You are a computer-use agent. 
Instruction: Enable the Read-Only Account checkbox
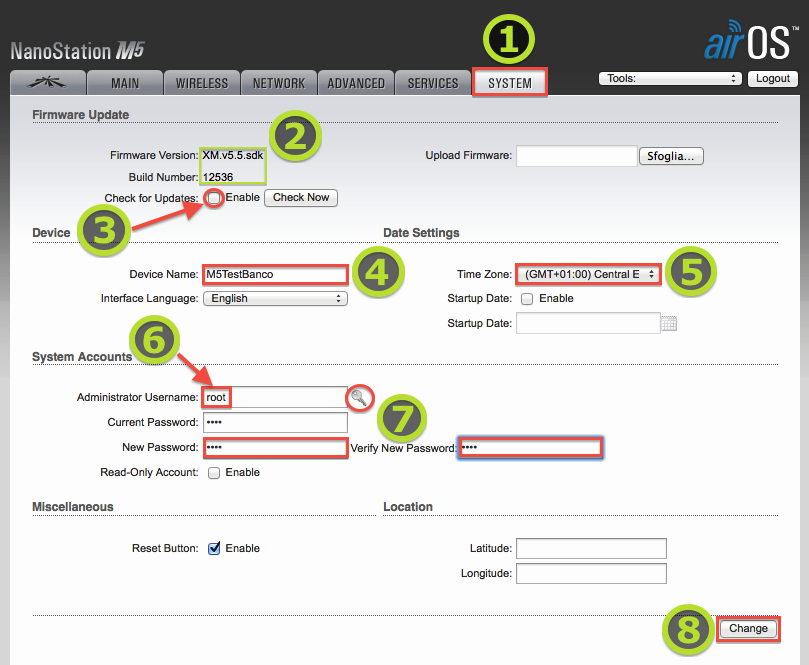click(214, 473)
